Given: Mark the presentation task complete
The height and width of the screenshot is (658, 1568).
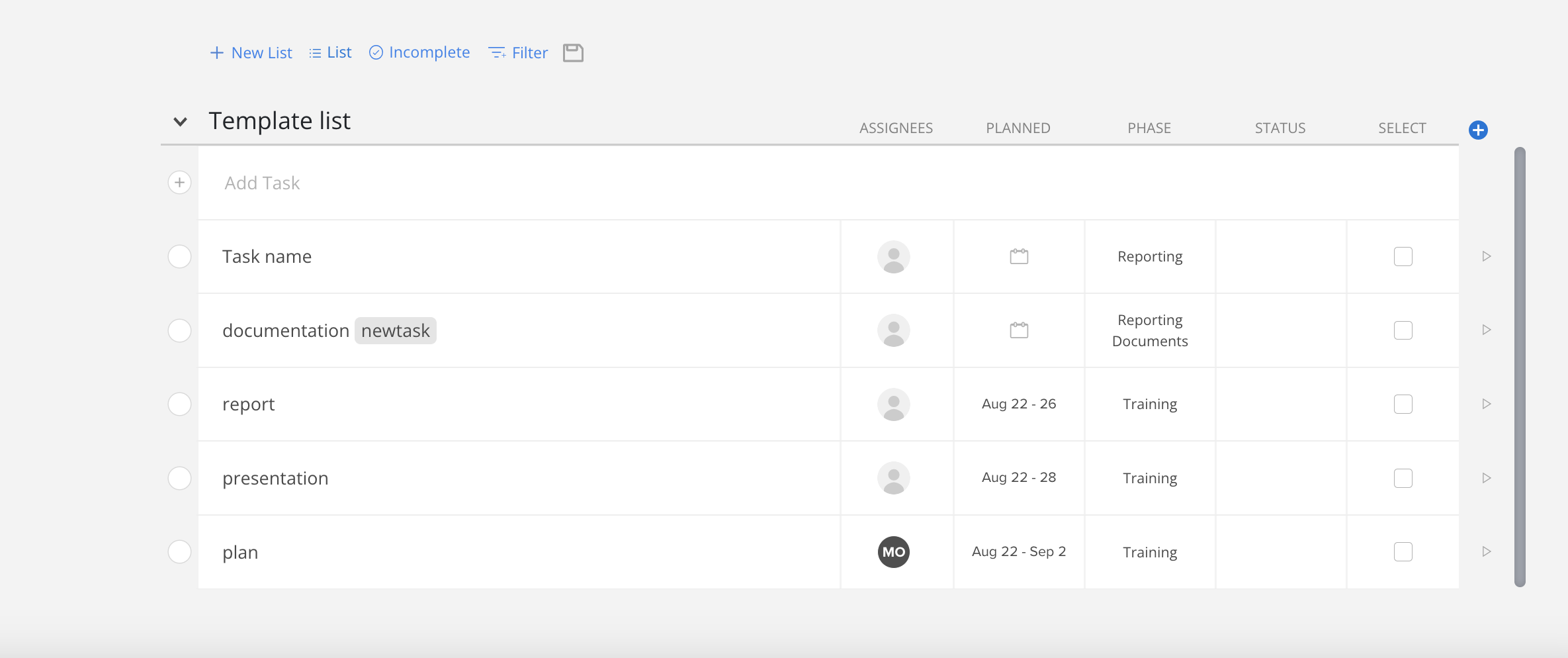Looking at the screenshot, I should pos(179,478).
